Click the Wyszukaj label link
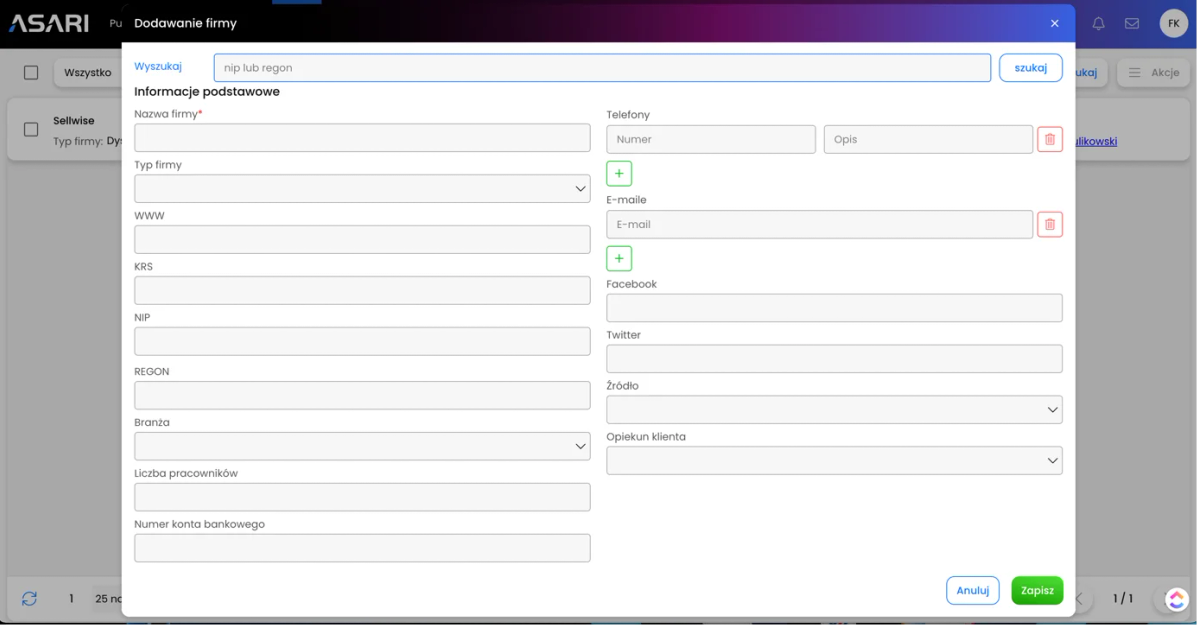This screenshot has width=1200, height=628. pos(158,67)
